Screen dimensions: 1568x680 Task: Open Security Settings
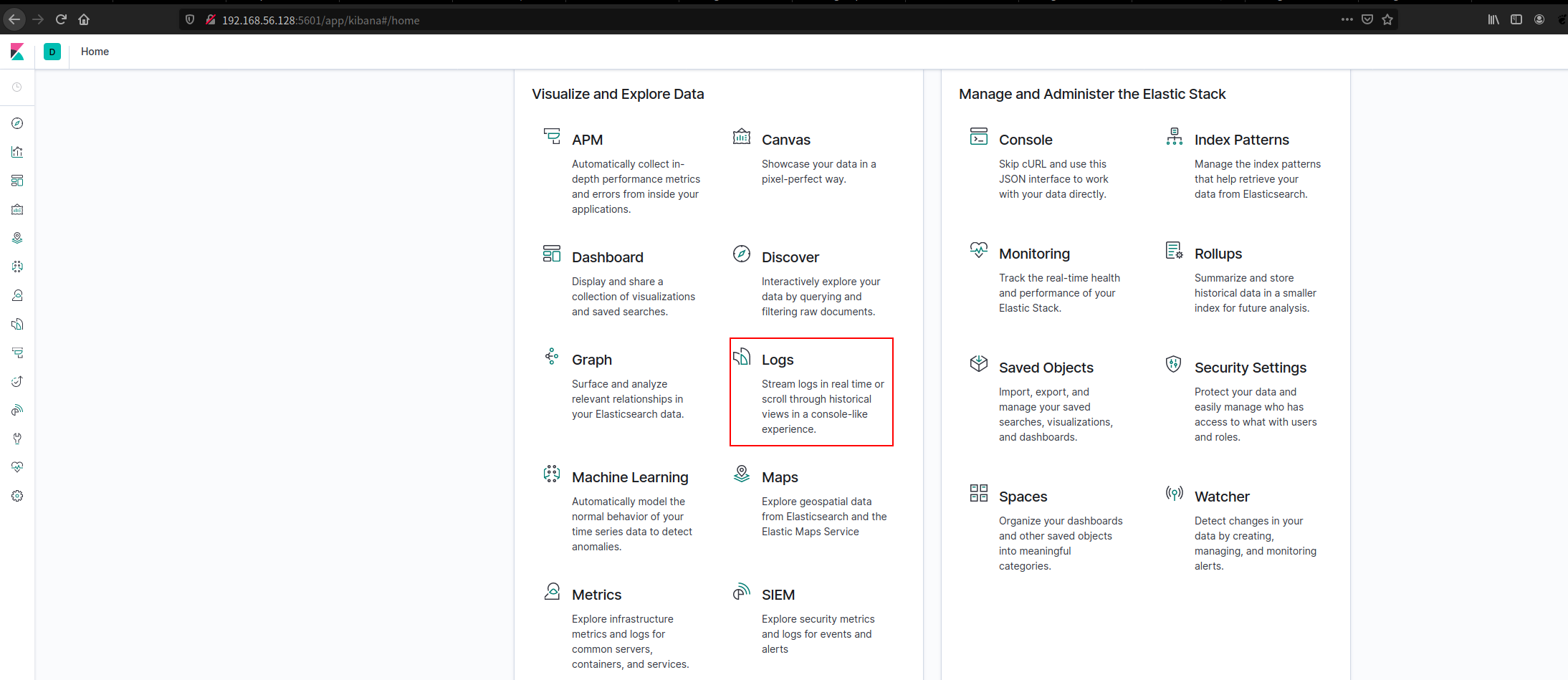pyautogui.click(x=1250, y=368)
